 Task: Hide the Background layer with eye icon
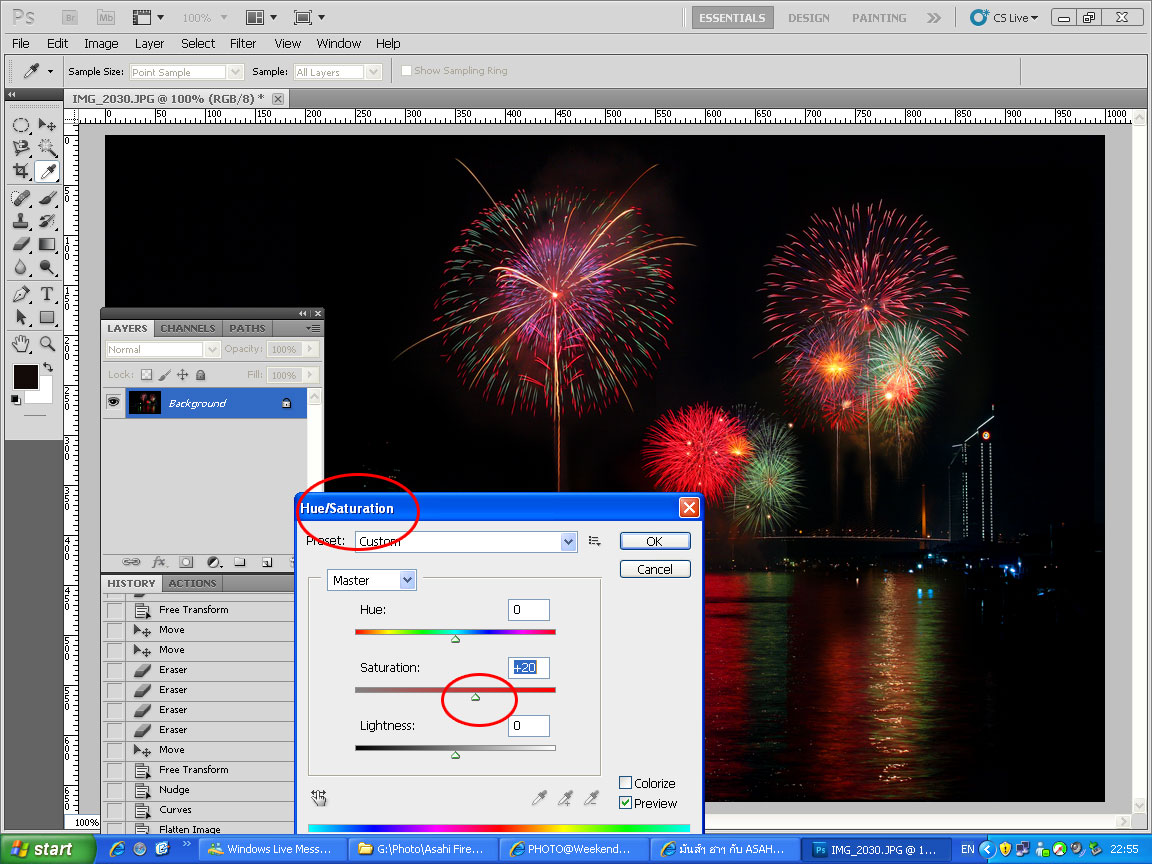pyautogui.click(x=114, y=402)
